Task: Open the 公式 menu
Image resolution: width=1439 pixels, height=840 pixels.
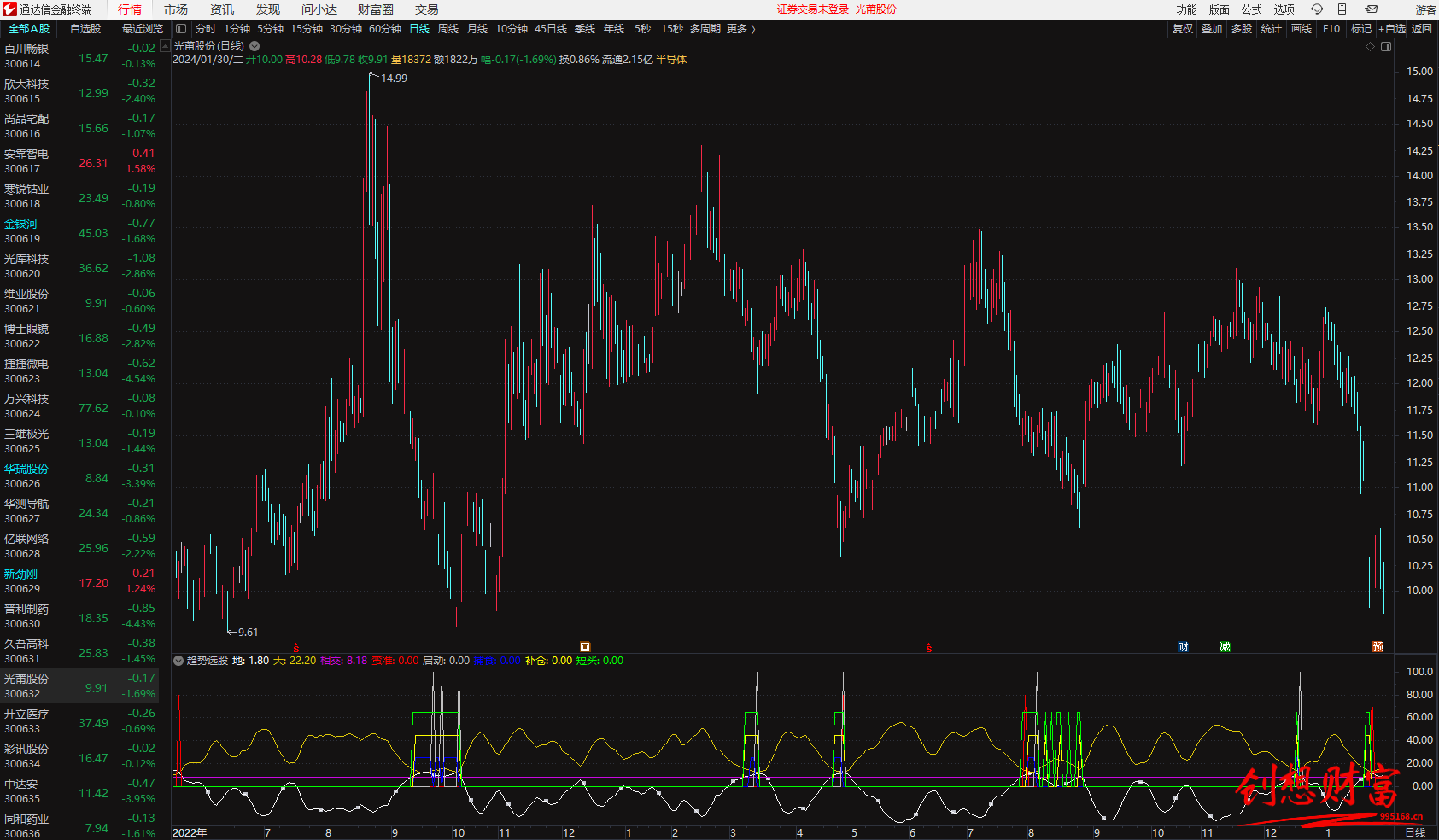Action: coord(1251,9)
